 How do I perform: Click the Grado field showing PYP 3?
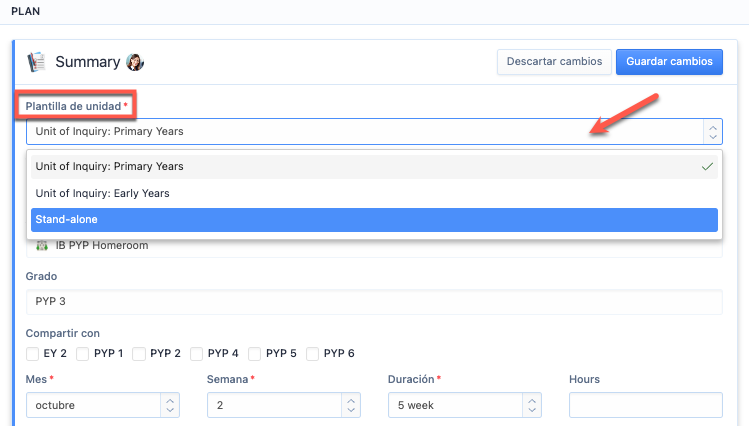(374, 301)
